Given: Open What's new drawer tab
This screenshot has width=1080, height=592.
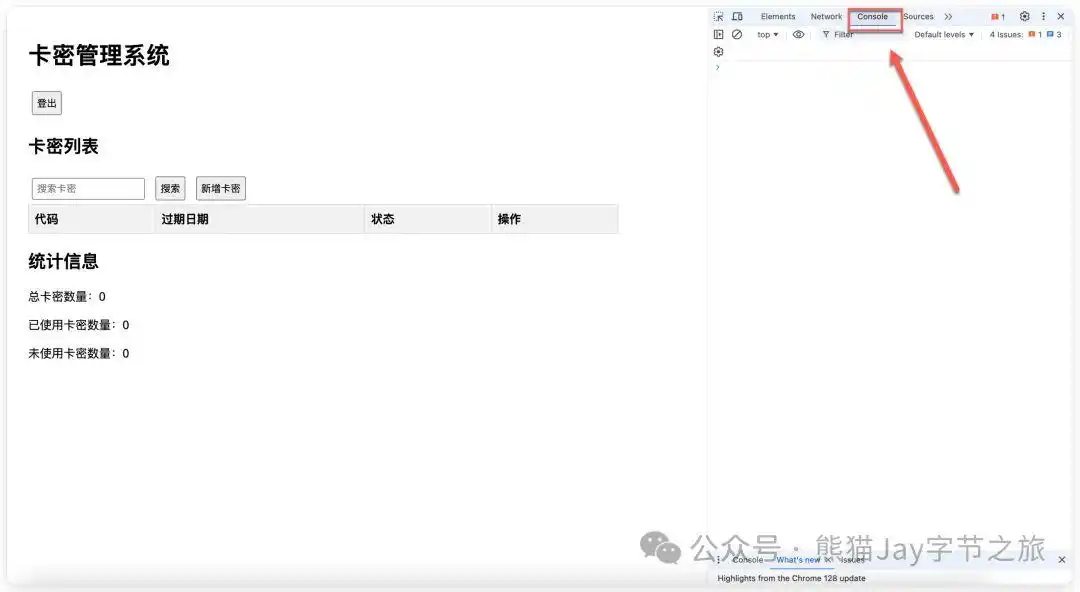Looking at the screenshot, I should click(x=800, y=559).
